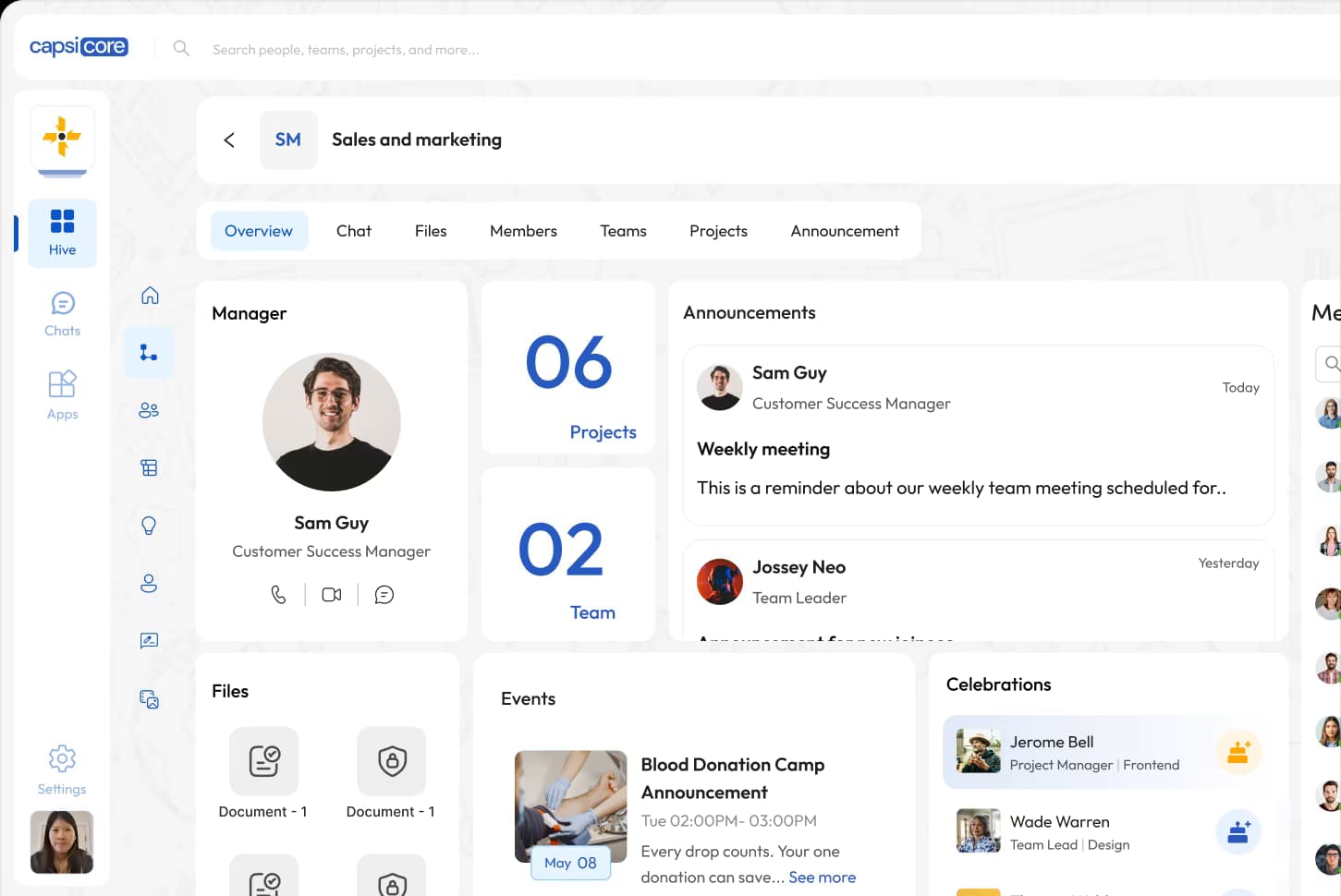The image size is (1341, 896).
Task: Open chat message icon under manager
Action: coord(384,595)
